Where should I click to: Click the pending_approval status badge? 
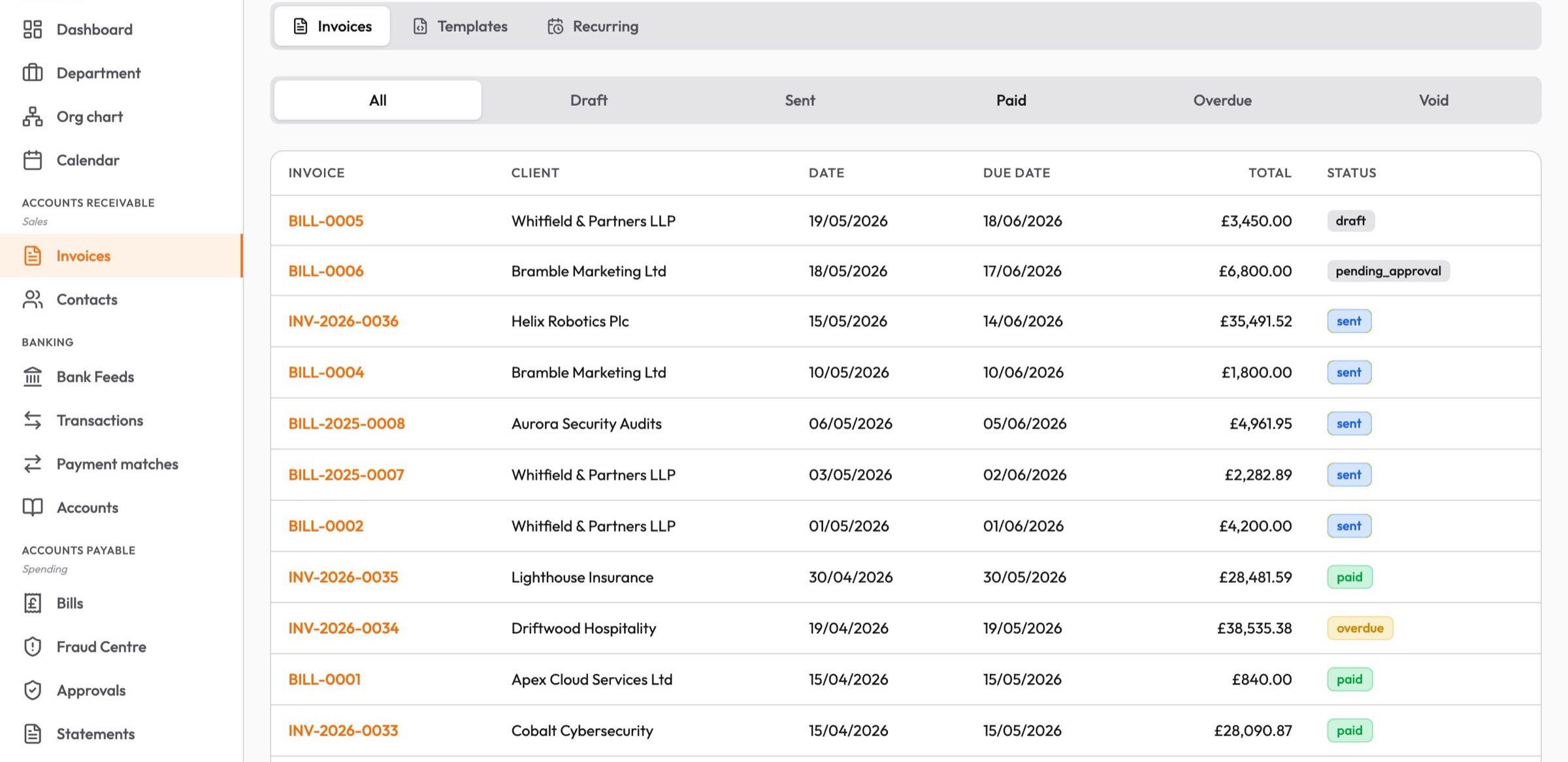pyautogui.click(x=1388, y=271)
